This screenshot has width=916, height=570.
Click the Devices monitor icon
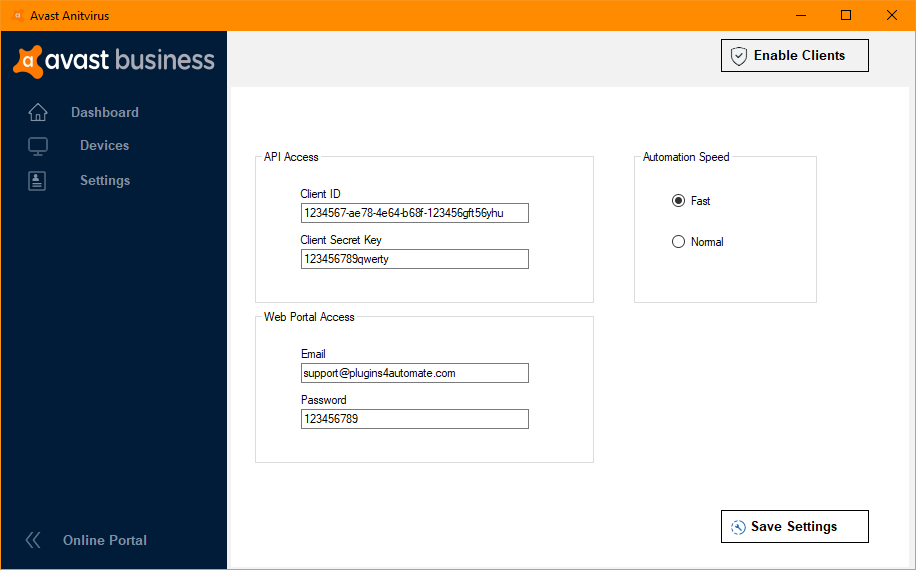[x=38, y=146]
